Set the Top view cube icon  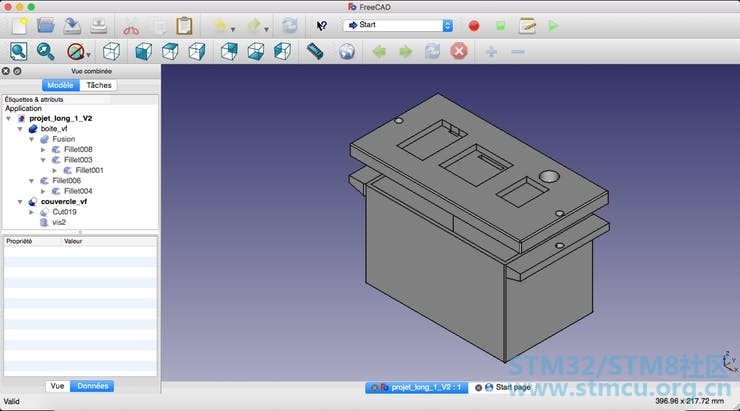tap(170, 51)
